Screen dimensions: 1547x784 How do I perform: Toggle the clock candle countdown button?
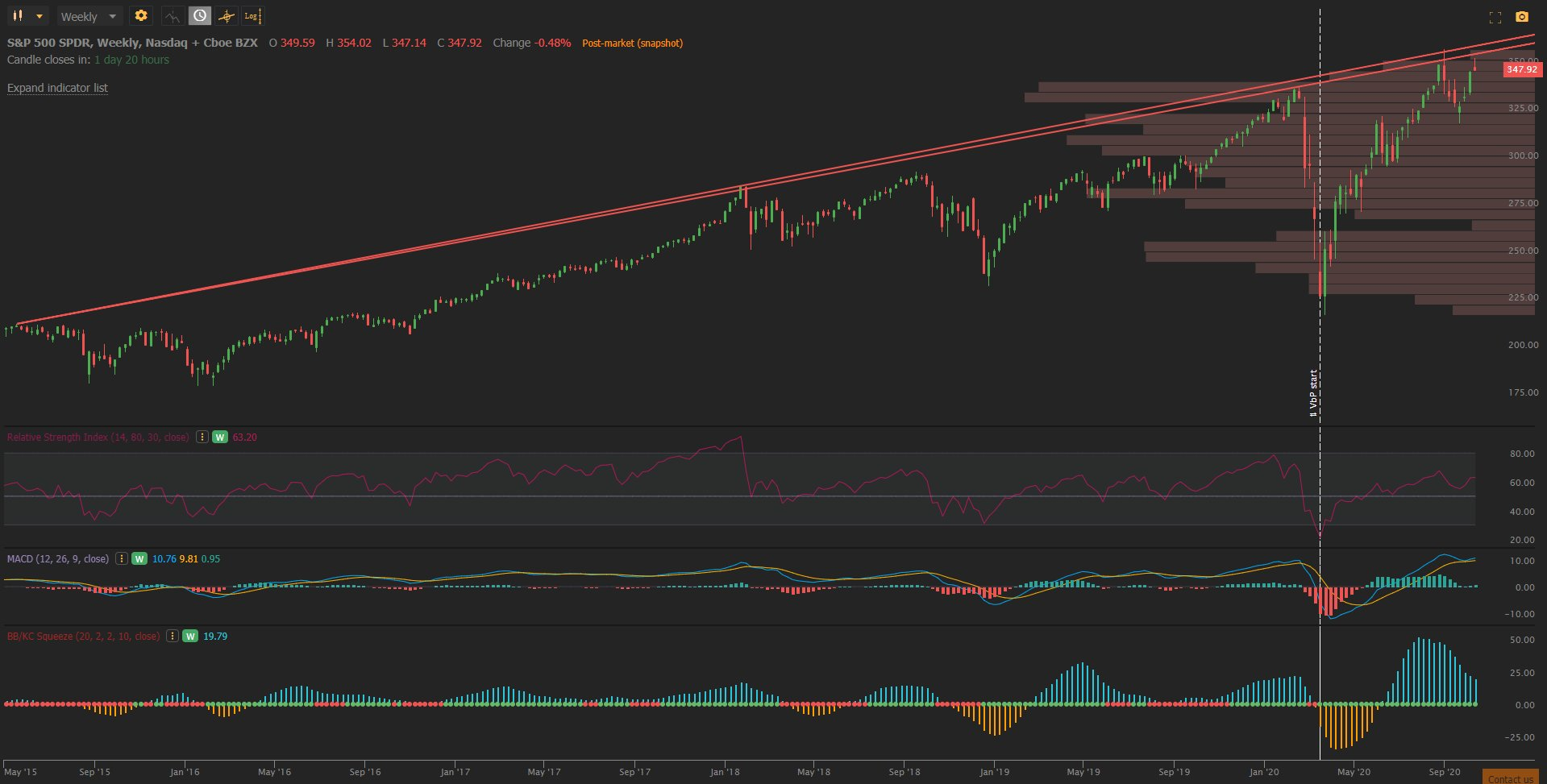click(x=200, y=16)
